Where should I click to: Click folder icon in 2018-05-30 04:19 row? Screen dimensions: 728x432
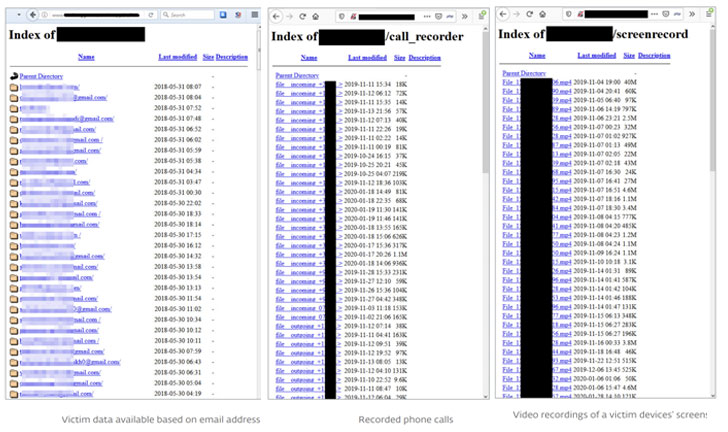tap(14, 394)
